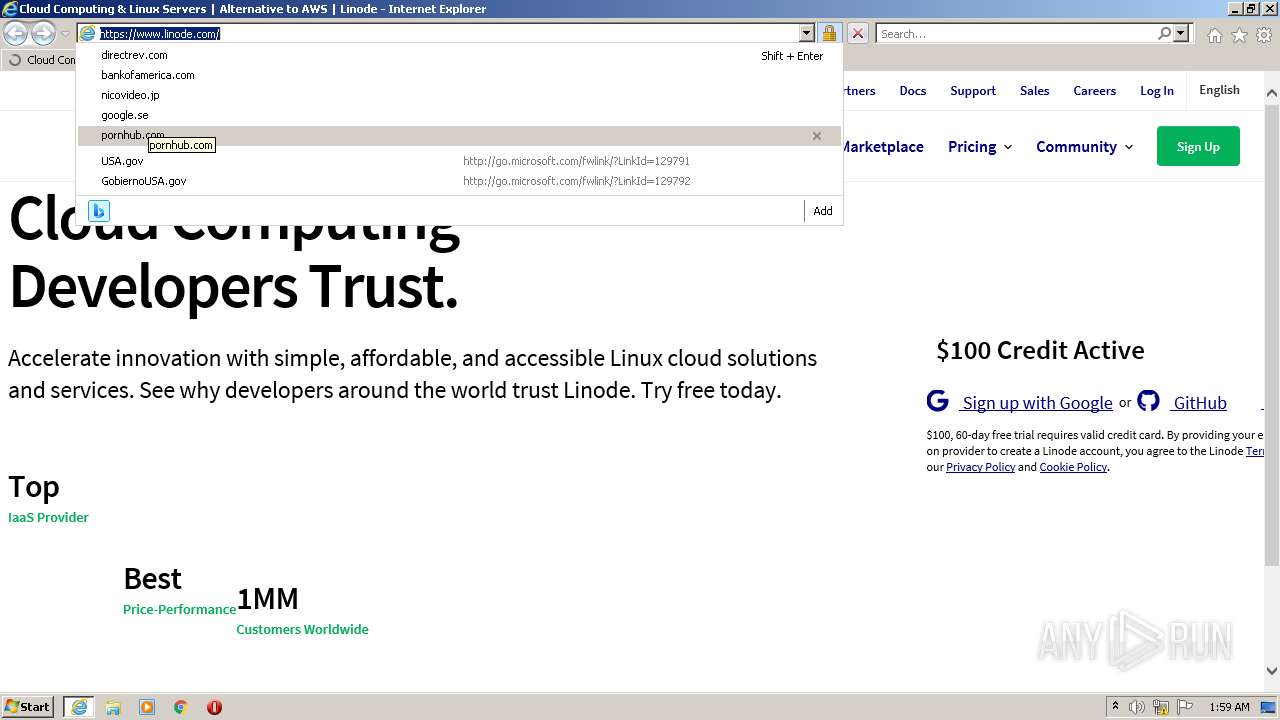The image size is (1280, 720).
Task: Click the Search input box
Action: point(1016,33)
